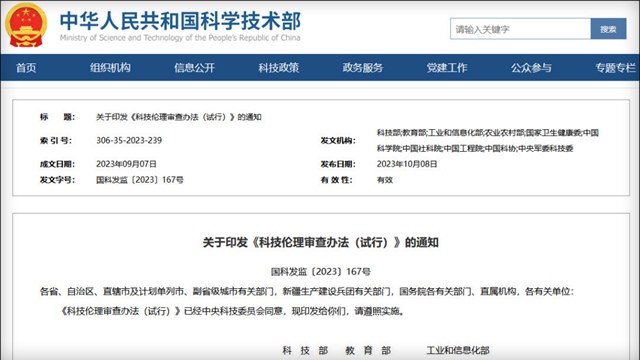This screenshot has width=640, height=360.
Task: Open the 首页 menu item
Action: pos(26,68)
